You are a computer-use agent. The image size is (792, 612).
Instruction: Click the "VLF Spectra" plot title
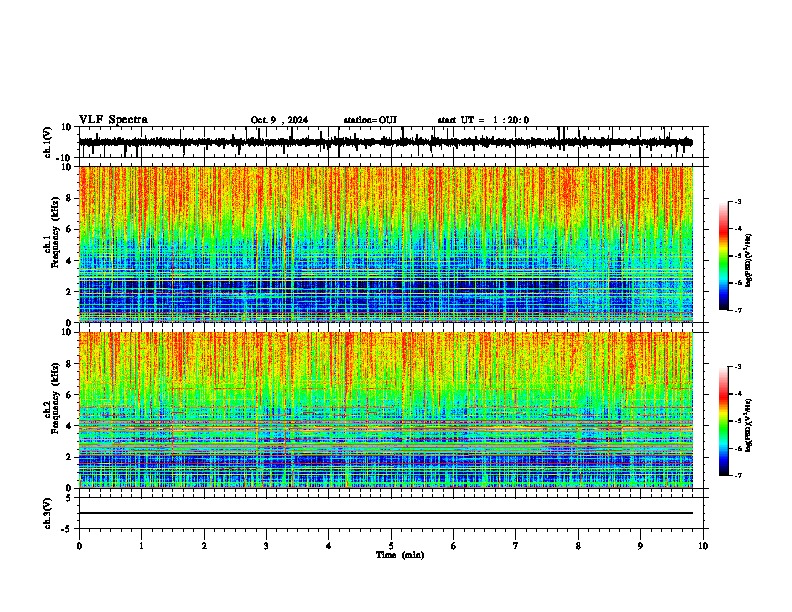(113, 120)
